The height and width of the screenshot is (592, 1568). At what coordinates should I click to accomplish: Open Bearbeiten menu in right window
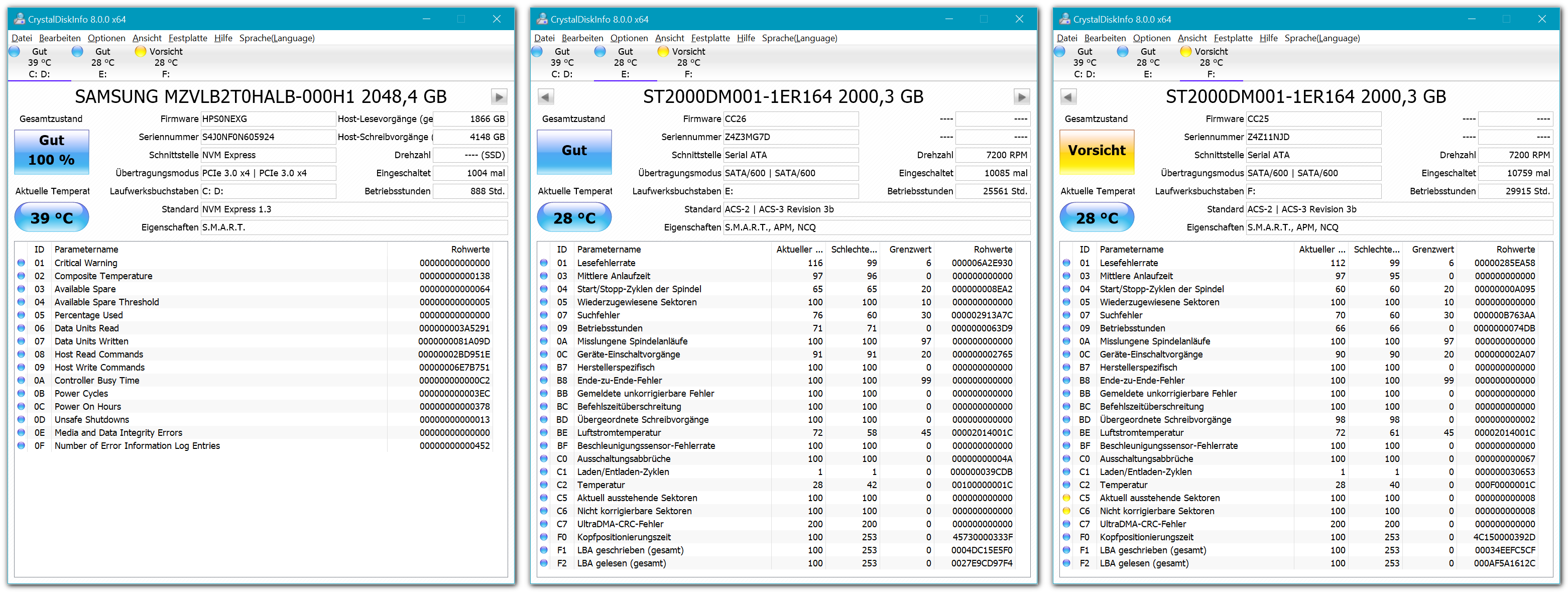coord(1105,38)
